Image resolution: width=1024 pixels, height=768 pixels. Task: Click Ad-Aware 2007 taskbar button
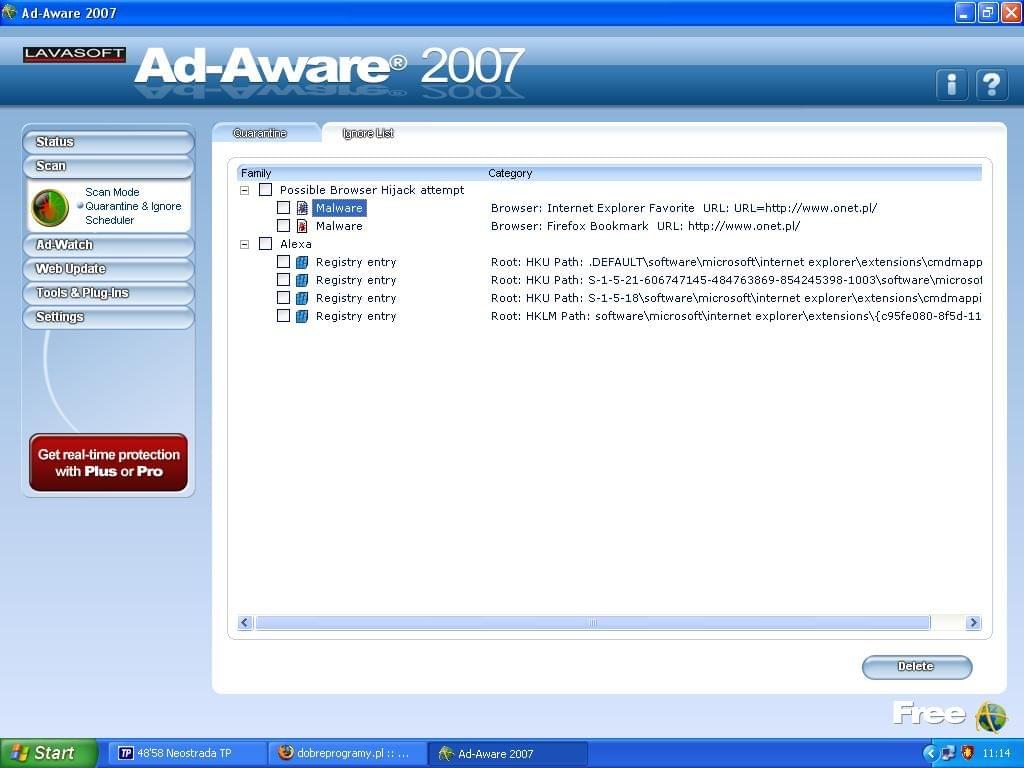click(x=508, y=754)
